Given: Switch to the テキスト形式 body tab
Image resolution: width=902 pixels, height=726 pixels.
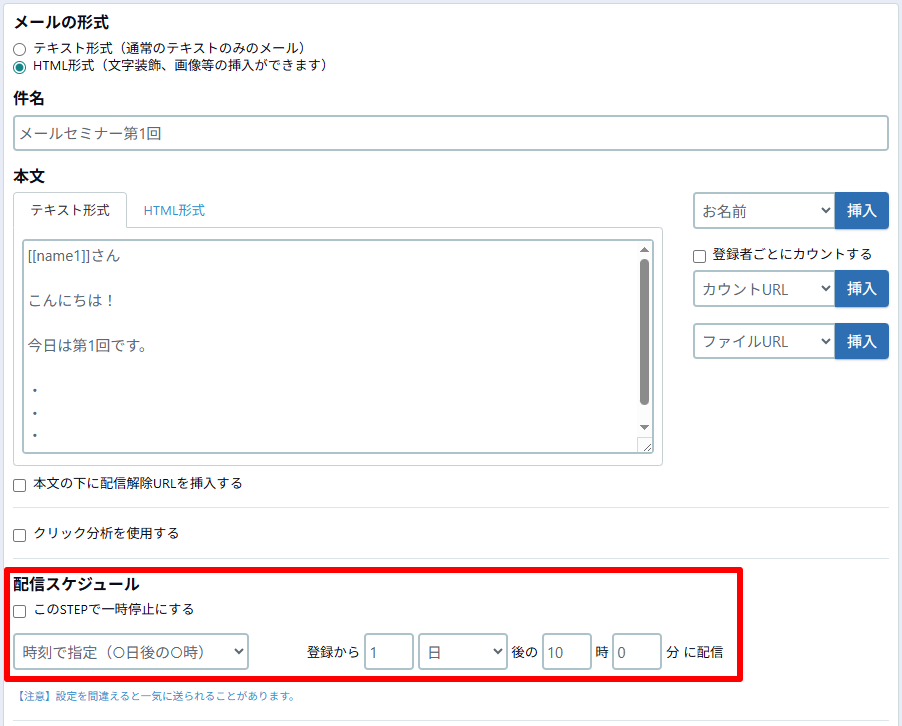Looking at the screenshot, I should [x=70, y=210].
